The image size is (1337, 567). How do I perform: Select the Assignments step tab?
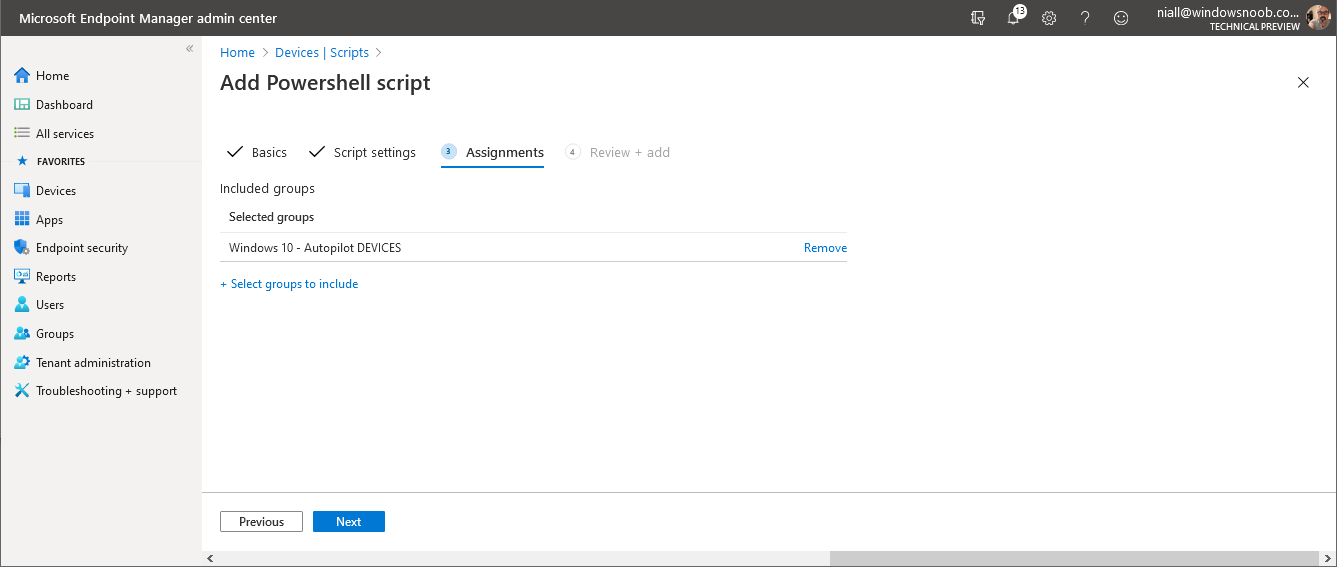[x=493, y=152]
